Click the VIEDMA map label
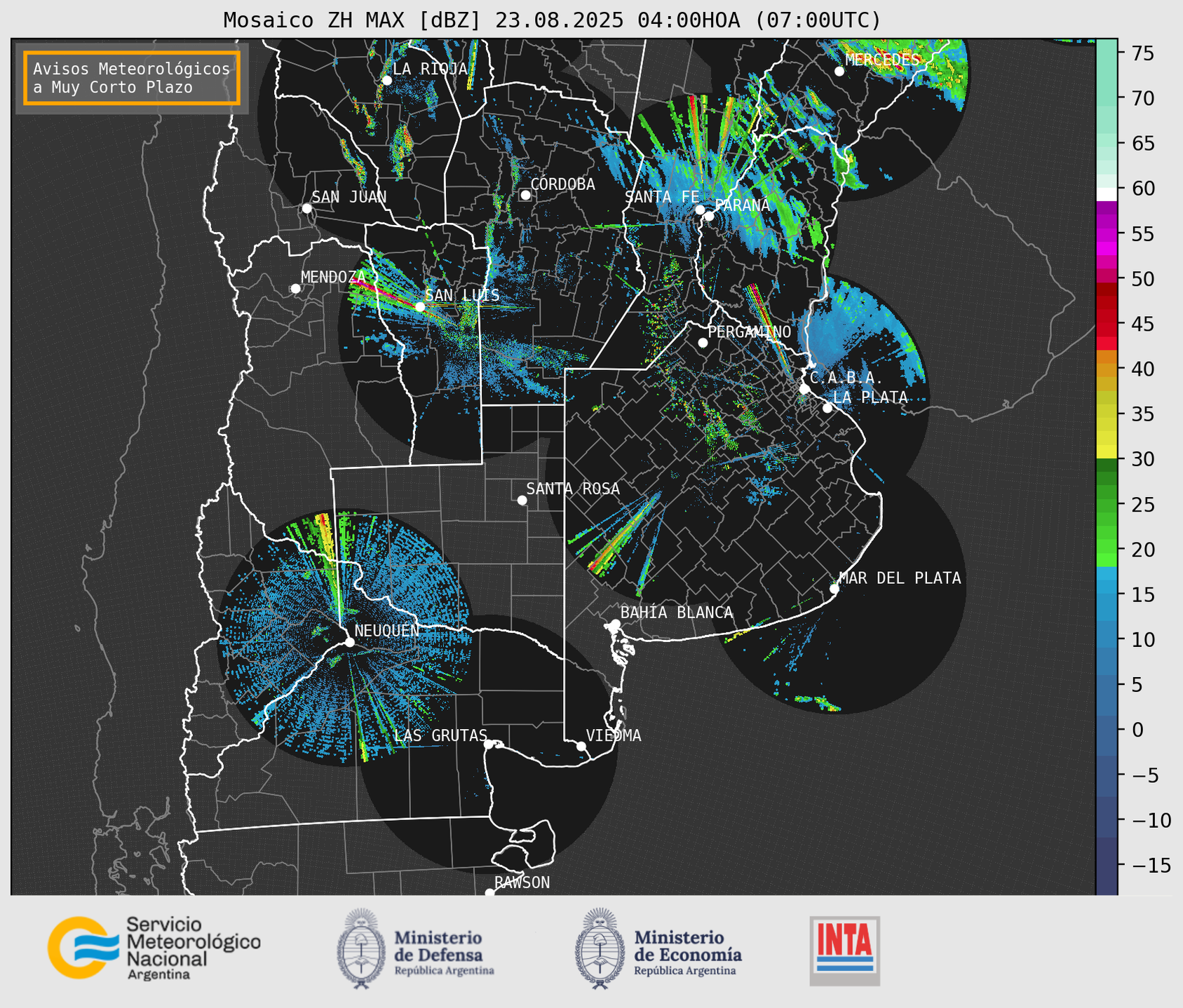The height and width of the screenshot is (1008, 1183). pos(614,735)
